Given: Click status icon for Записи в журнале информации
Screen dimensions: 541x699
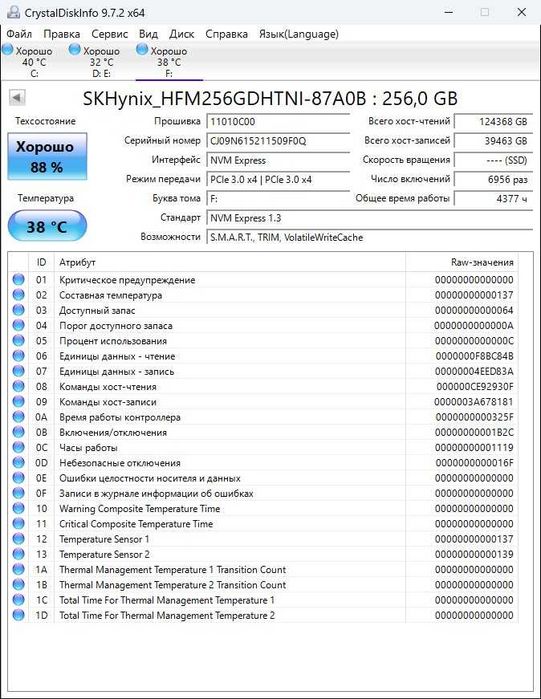Looking at the screenshot, I should (18, 493).
